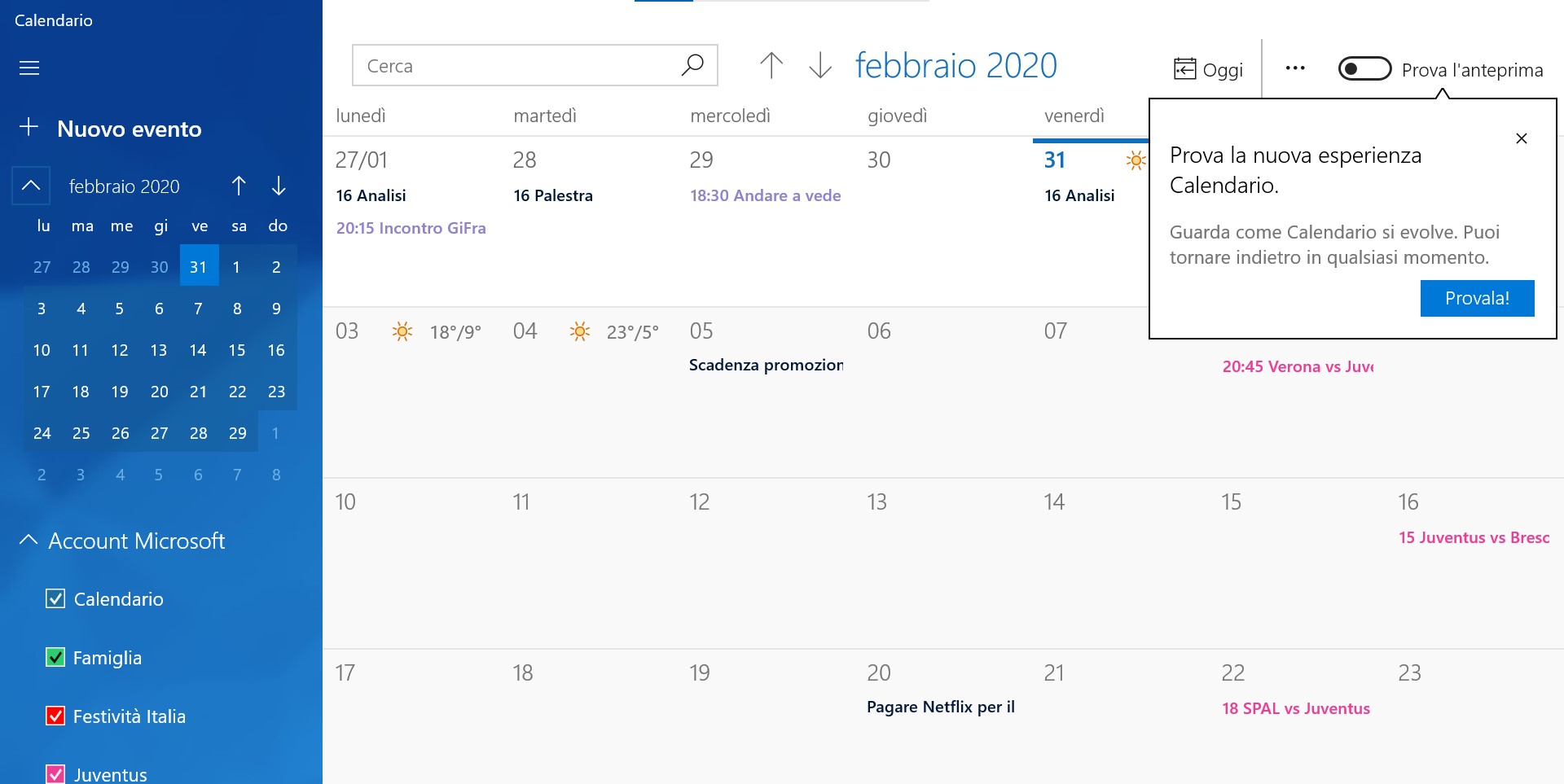1564x784 pixels.
Task: Uncheck the Festività Italia checkbox
Action: [55, 716]
